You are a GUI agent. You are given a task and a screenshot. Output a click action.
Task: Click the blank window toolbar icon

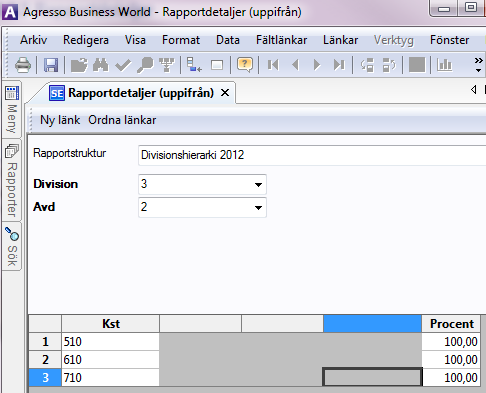point(217,65)
